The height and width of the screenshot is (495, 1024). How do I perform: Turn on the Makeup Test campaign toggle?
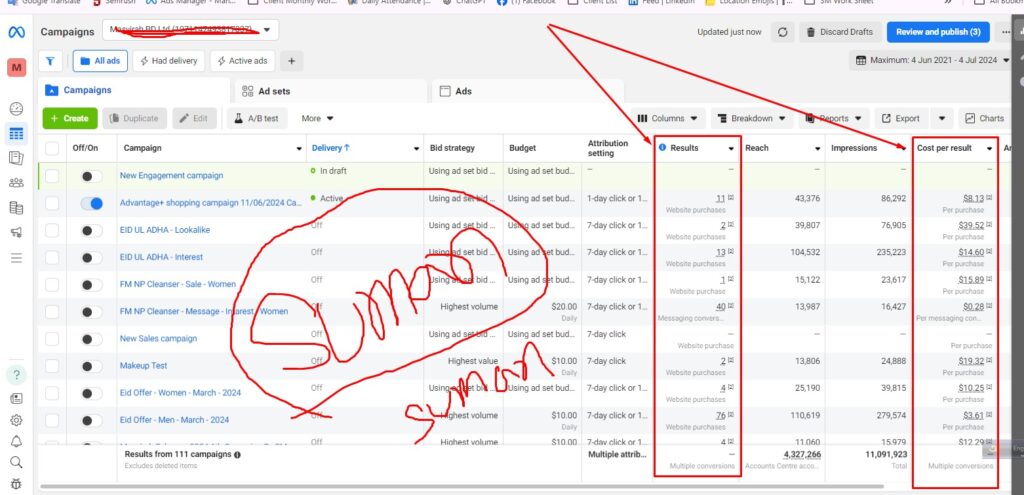pyautogui.click(x=92, y=366)
